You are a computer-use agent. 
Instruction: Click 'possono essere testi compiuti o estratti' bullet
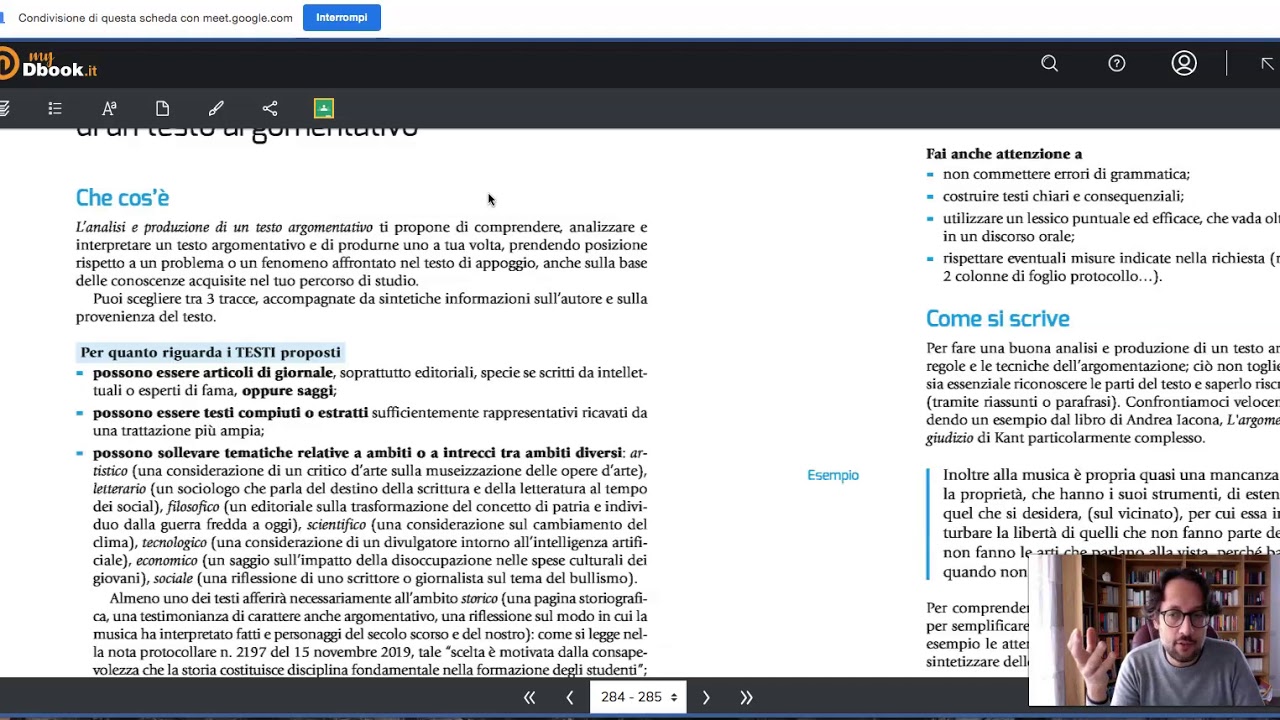(x=230, y=412)
